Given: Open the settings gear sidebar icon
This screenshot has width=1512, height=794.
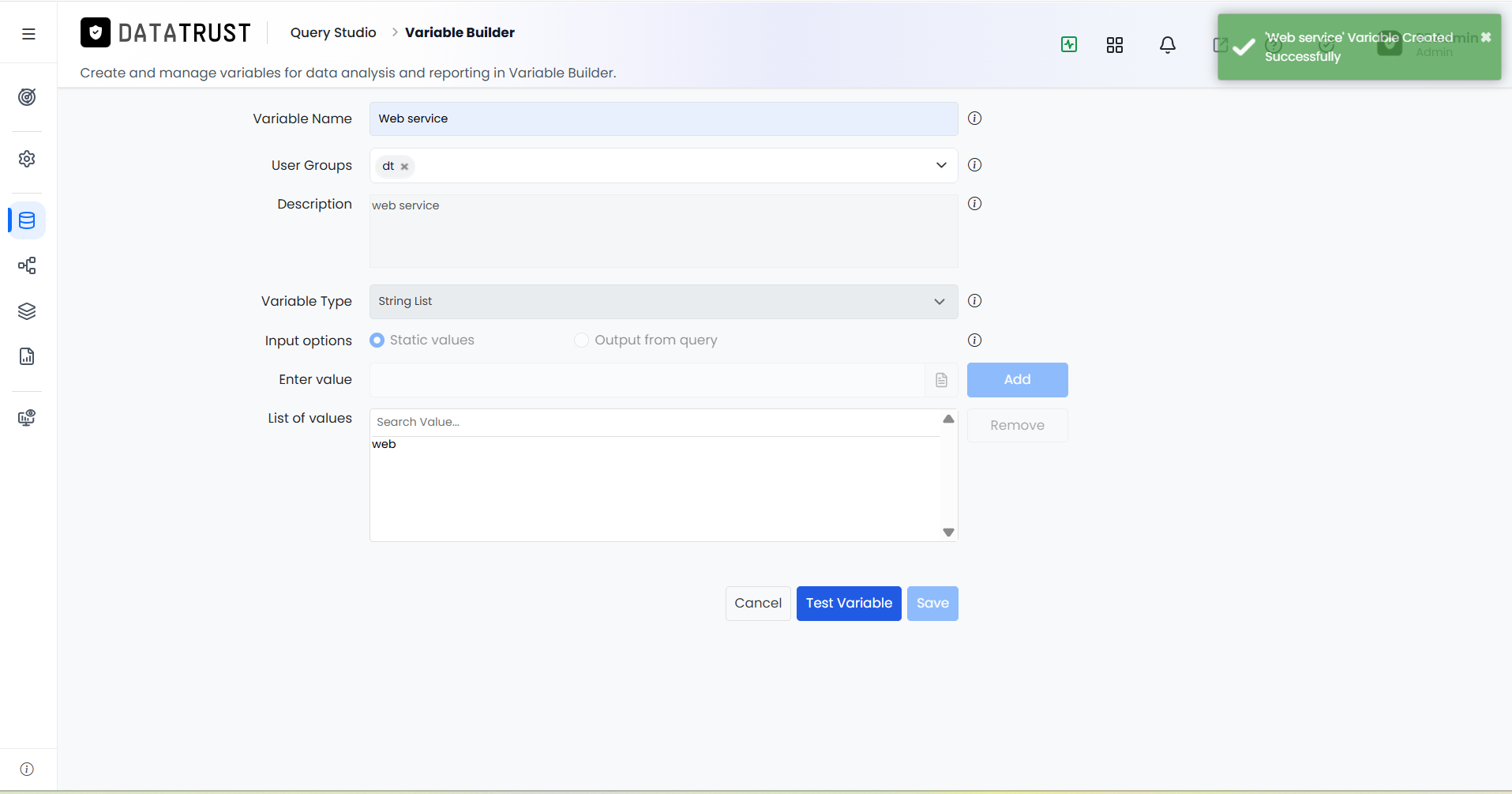Looking at the screenshot, I should [27, 159].
